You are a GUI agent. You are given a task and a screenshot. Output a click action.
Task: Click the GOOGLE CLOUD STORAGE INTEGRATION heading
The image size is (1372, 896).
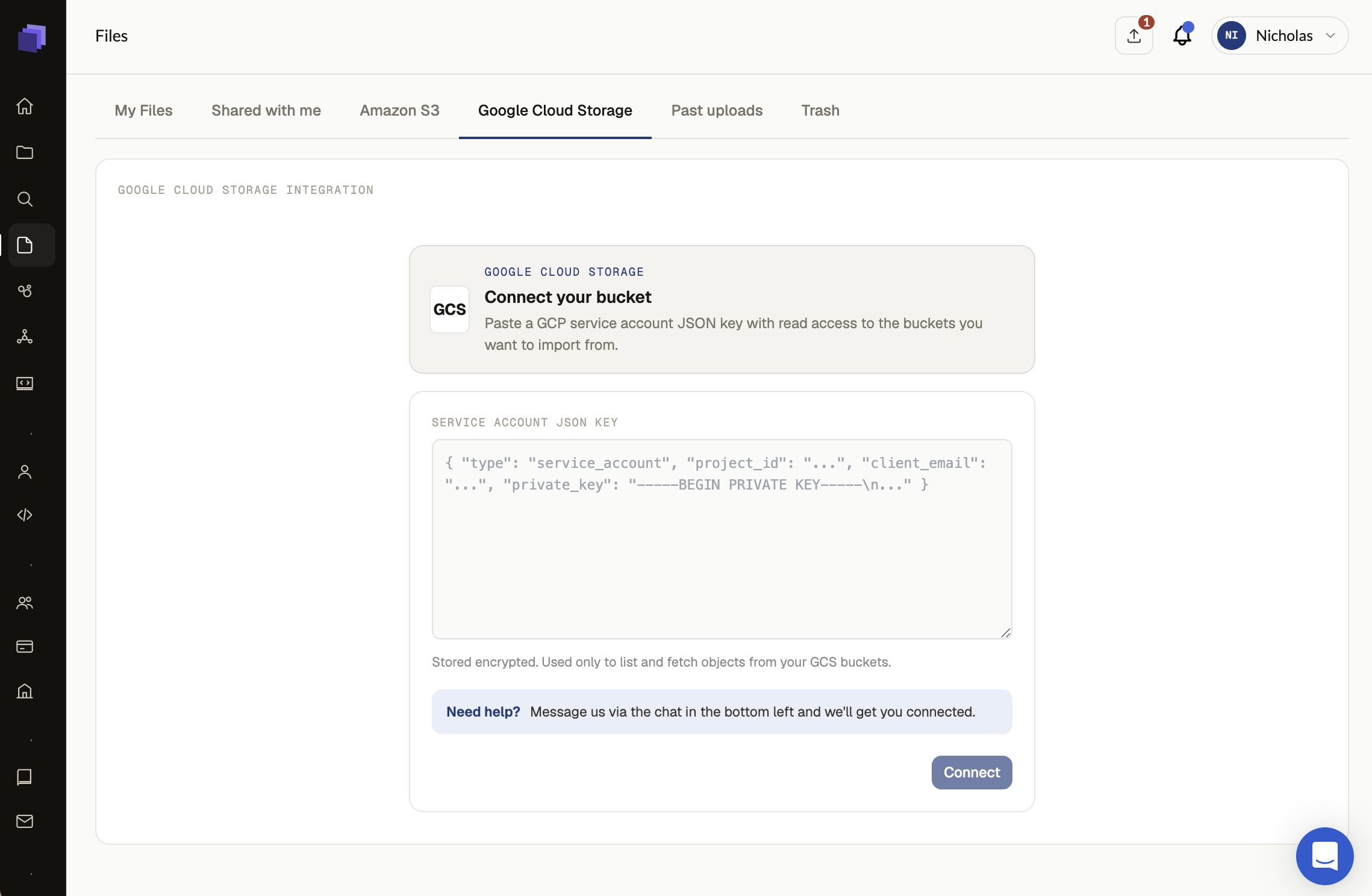coord(246,190)
